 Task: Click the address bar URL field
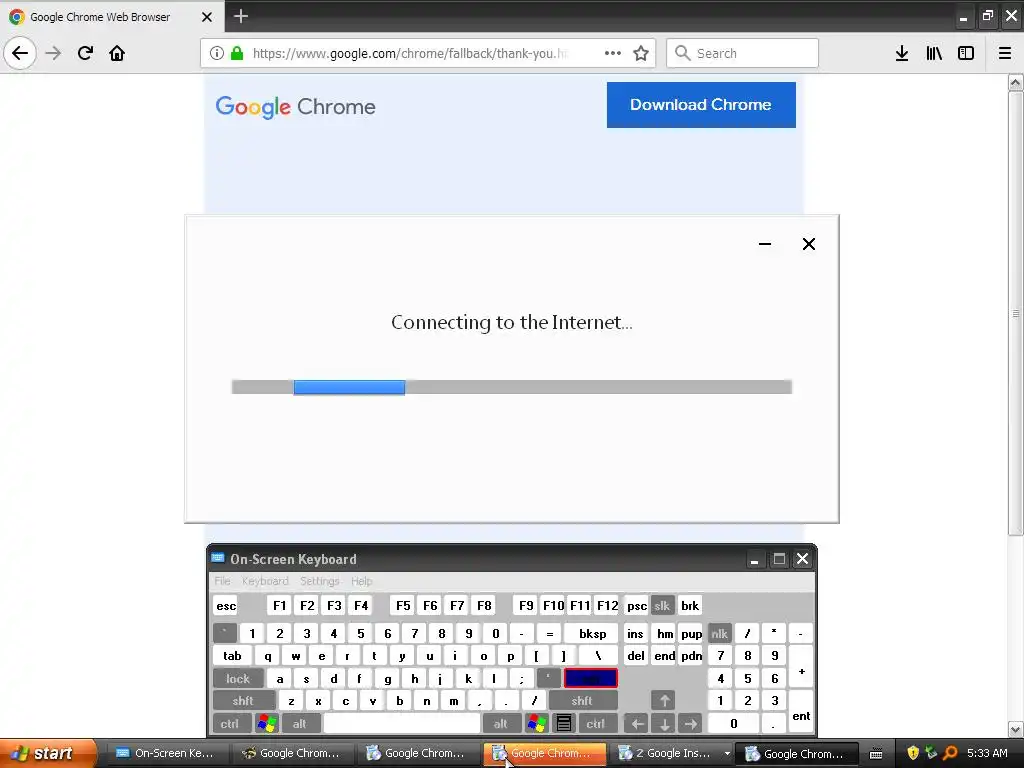(411, 53)
